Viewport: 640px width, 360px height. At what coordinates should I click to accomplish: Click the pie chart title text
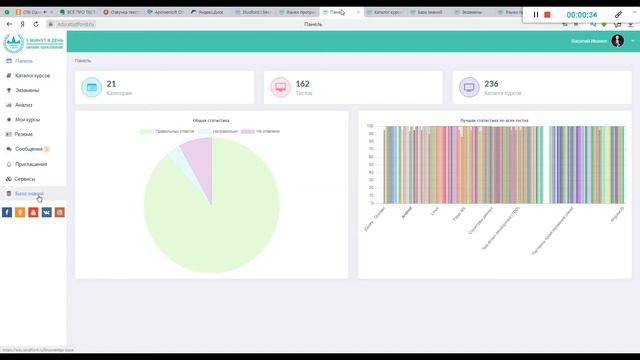[x=211, y=120]
